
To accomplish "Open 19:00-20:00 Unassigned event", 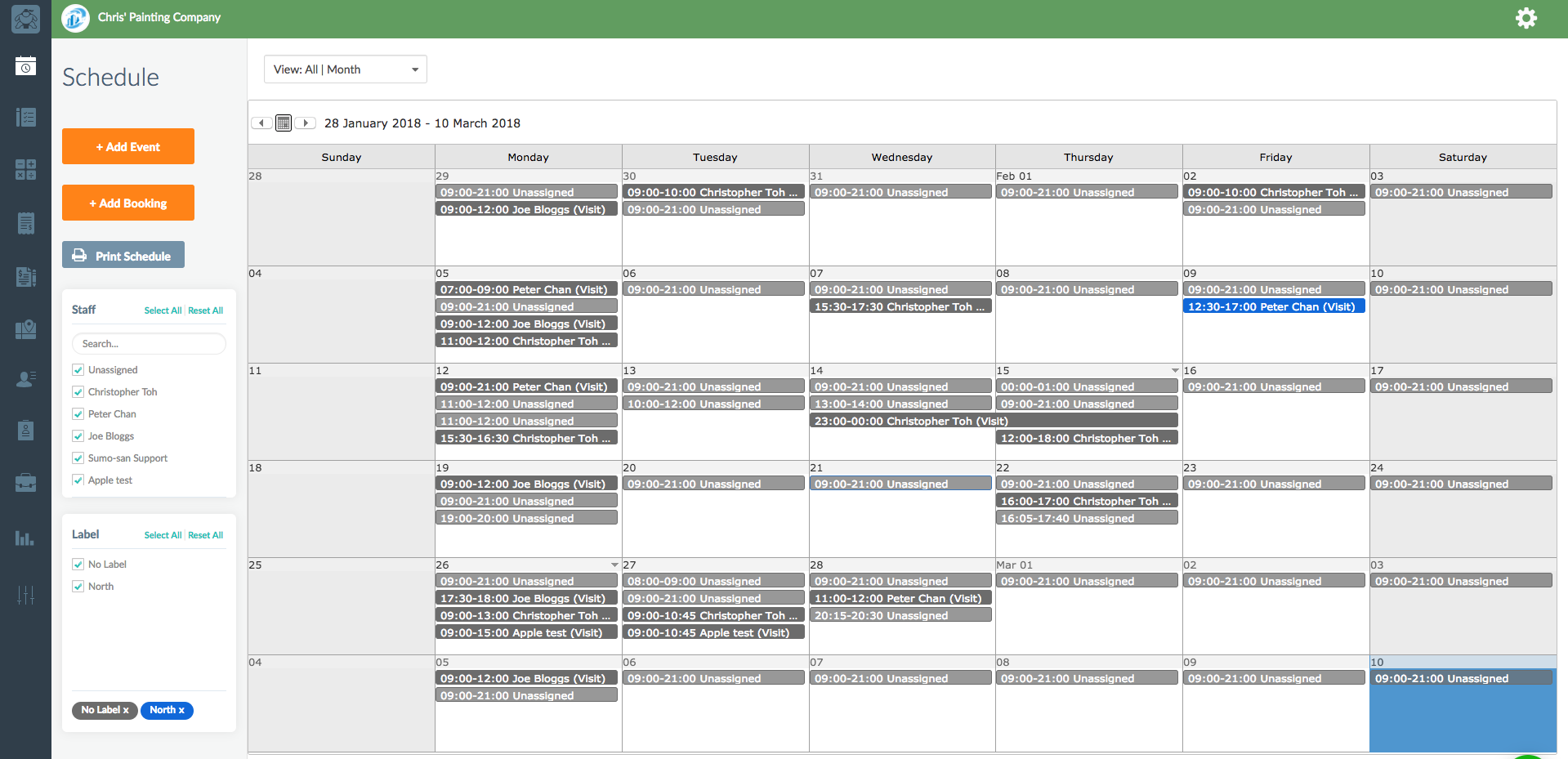I will (x=526, y=518).
